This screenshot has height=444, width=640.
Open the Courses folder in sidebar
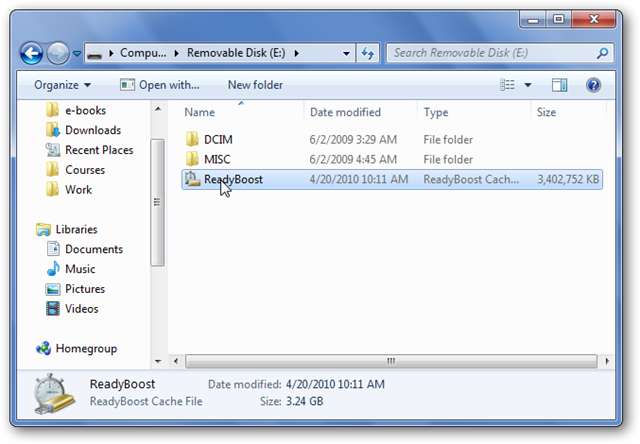coord(85,170)
